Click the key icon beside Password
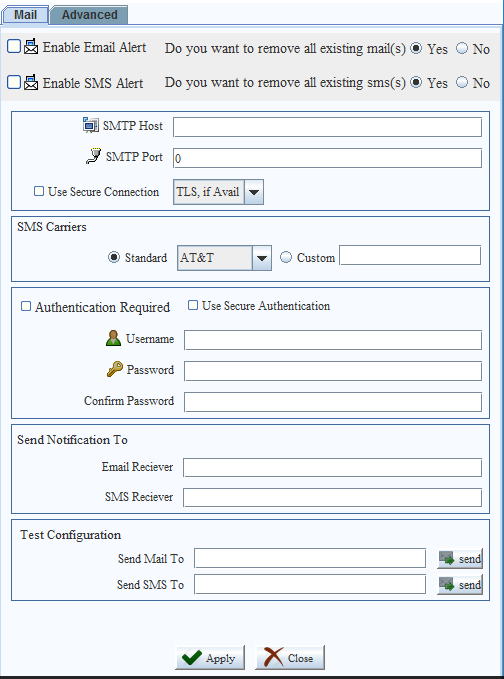 114,369
